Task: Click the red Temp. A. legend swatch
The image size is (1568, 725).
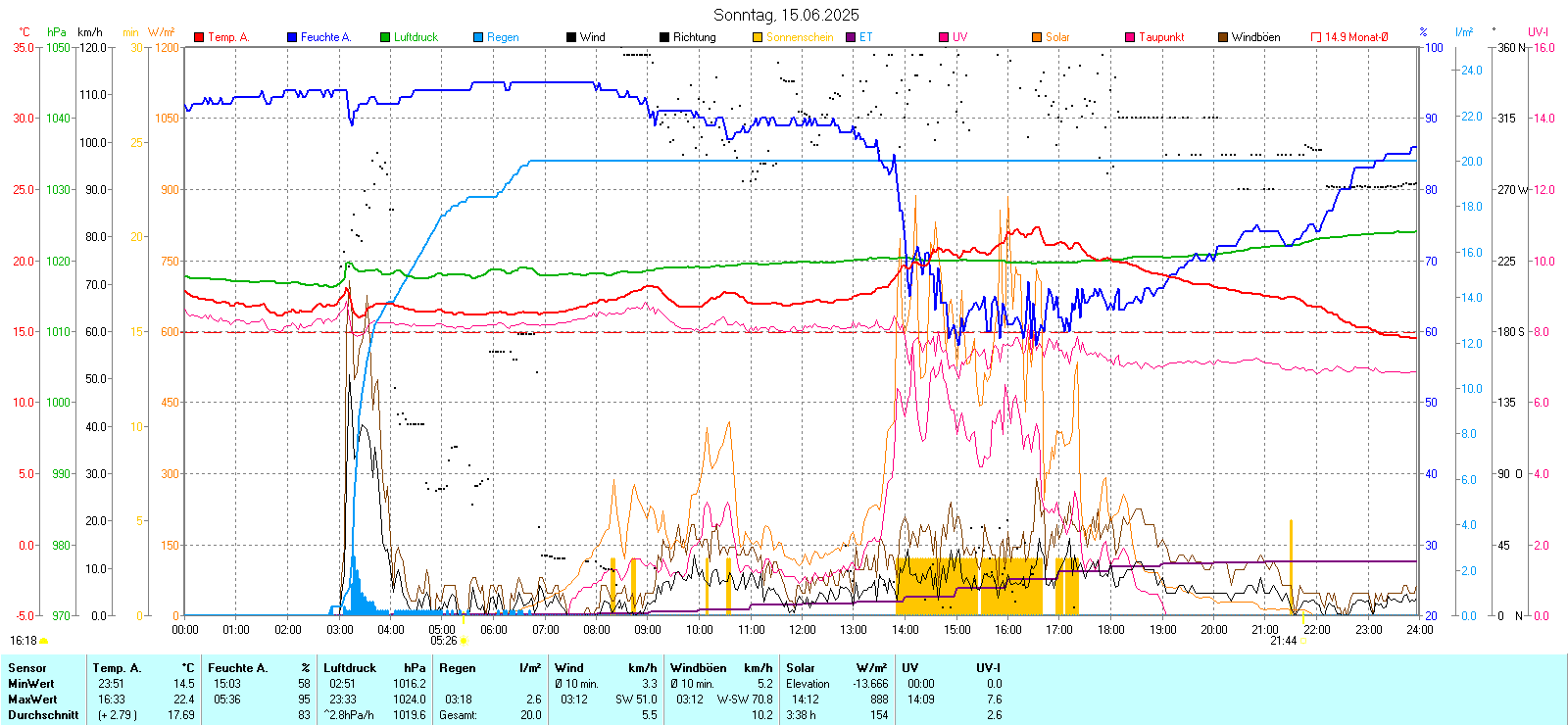Action: (199, 37)
